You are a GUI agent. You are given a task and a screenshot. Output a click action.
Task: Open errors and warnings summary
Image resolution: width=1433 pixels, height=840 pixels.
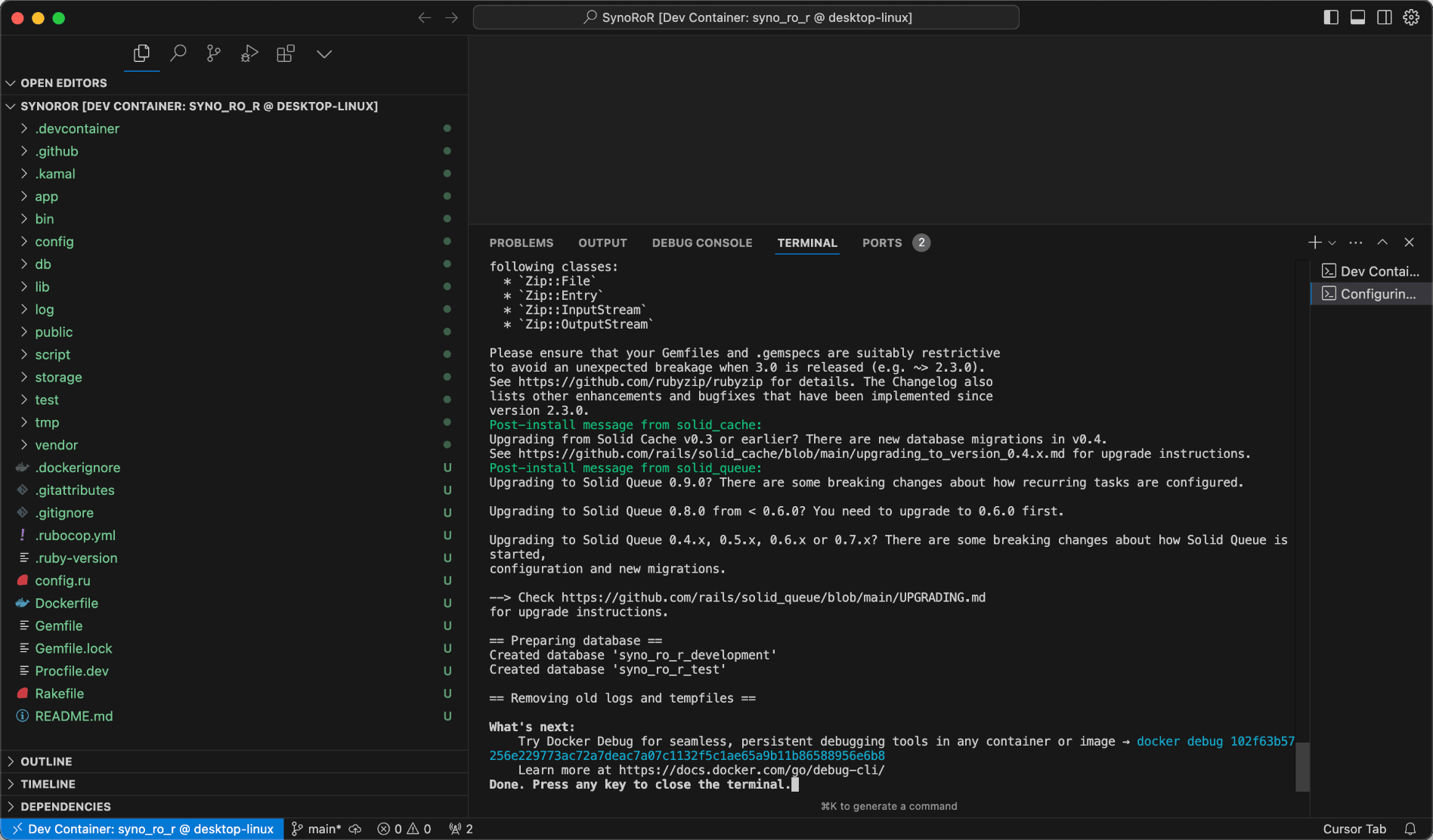point(404,829)
